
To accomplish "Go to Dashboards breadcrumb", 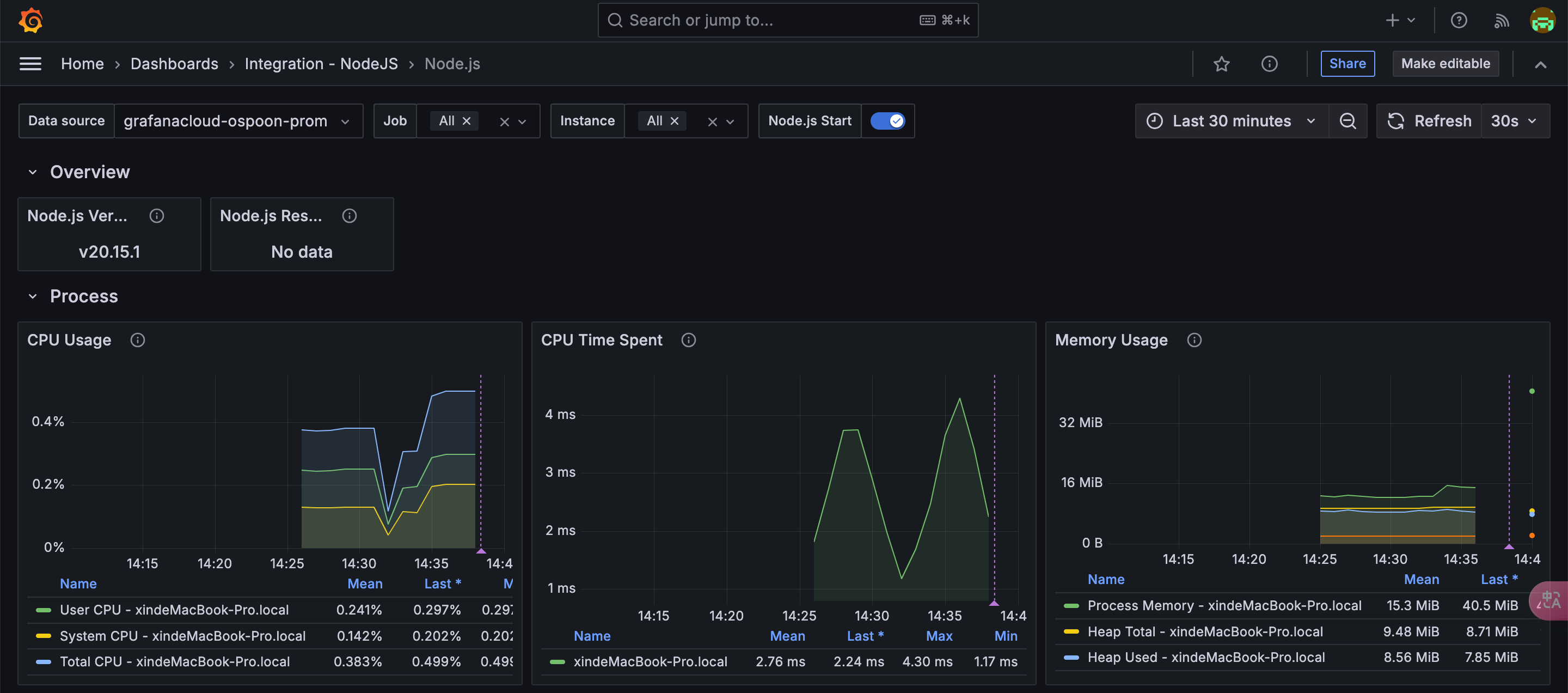I will point(174,64).
